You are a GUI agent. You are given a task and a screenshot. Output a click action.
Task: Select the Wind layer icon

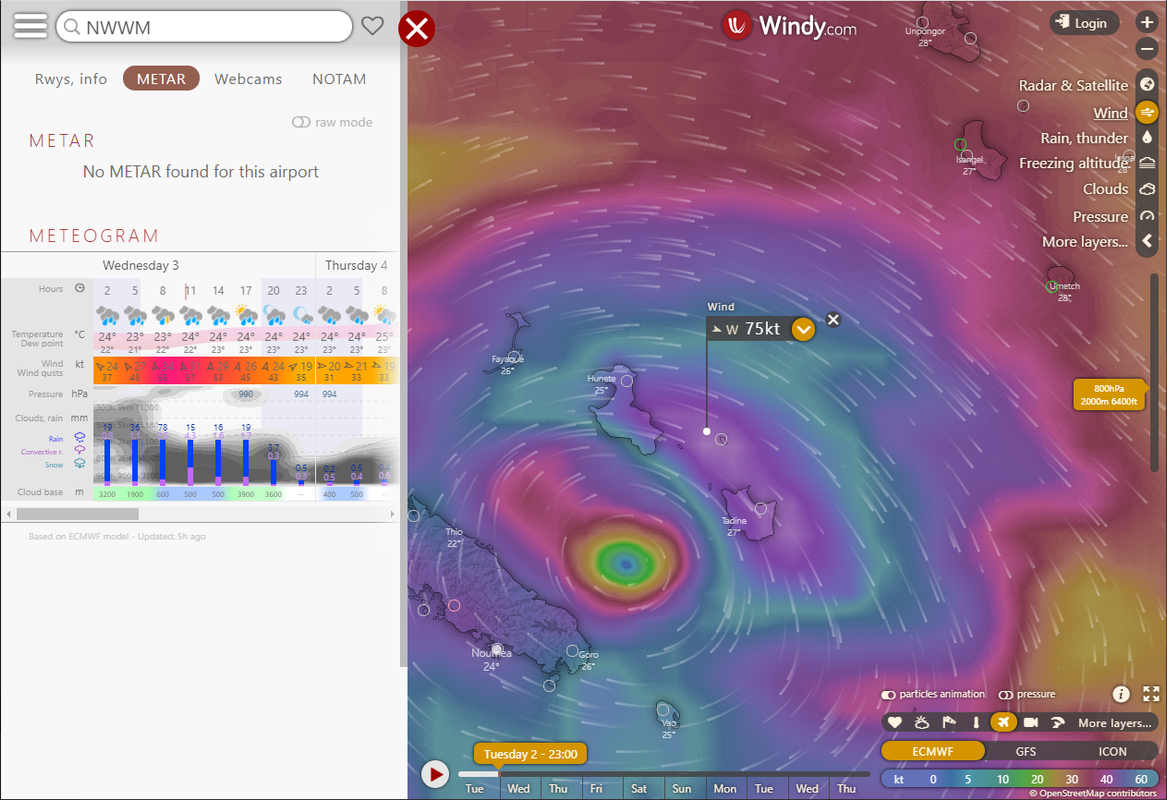pos(1147,113)
